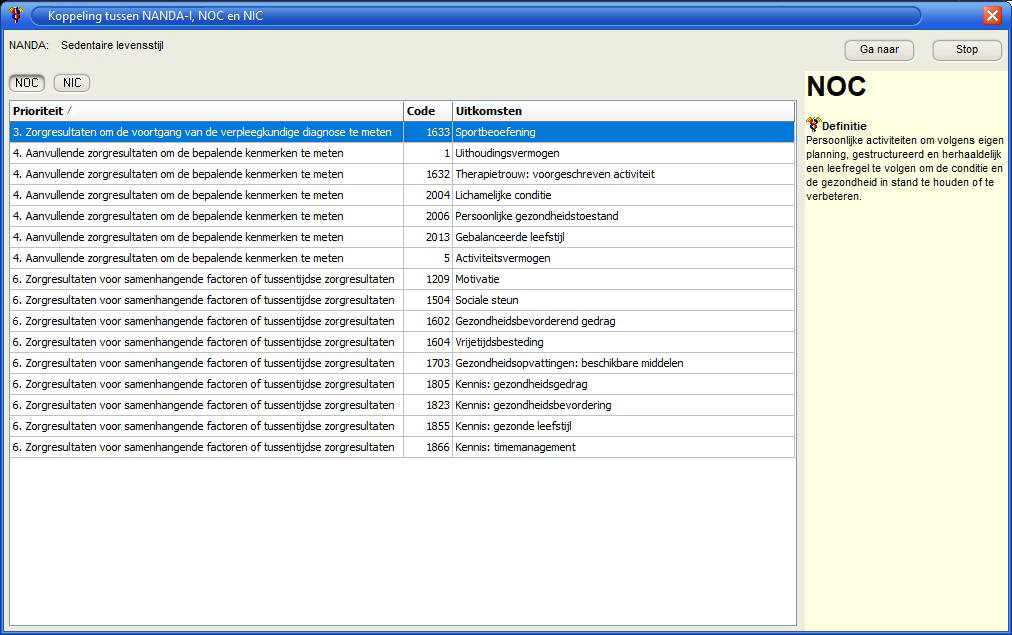The height and width of the screenshot is (635, 1012).
Task: Select the Sportbeoefening row
Action: (x=495, y=132)
